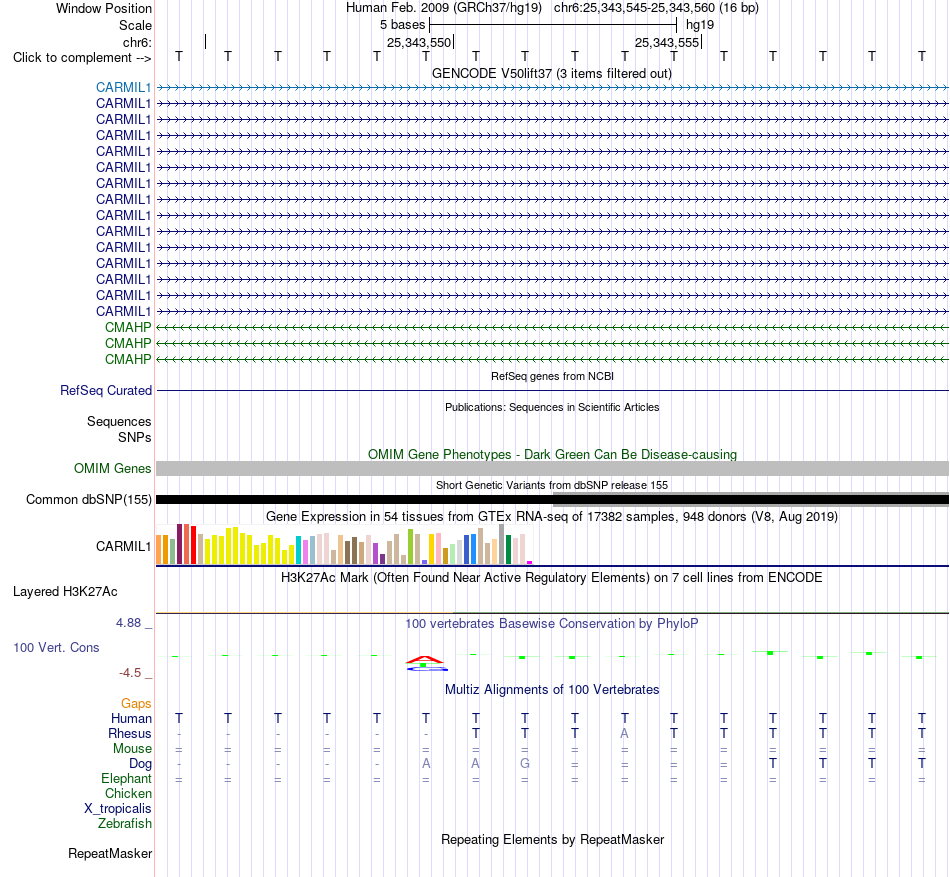Click the 'A' base in the Rhesus alignment row
The width and height of the screenshot is (950, 877).
624,733
